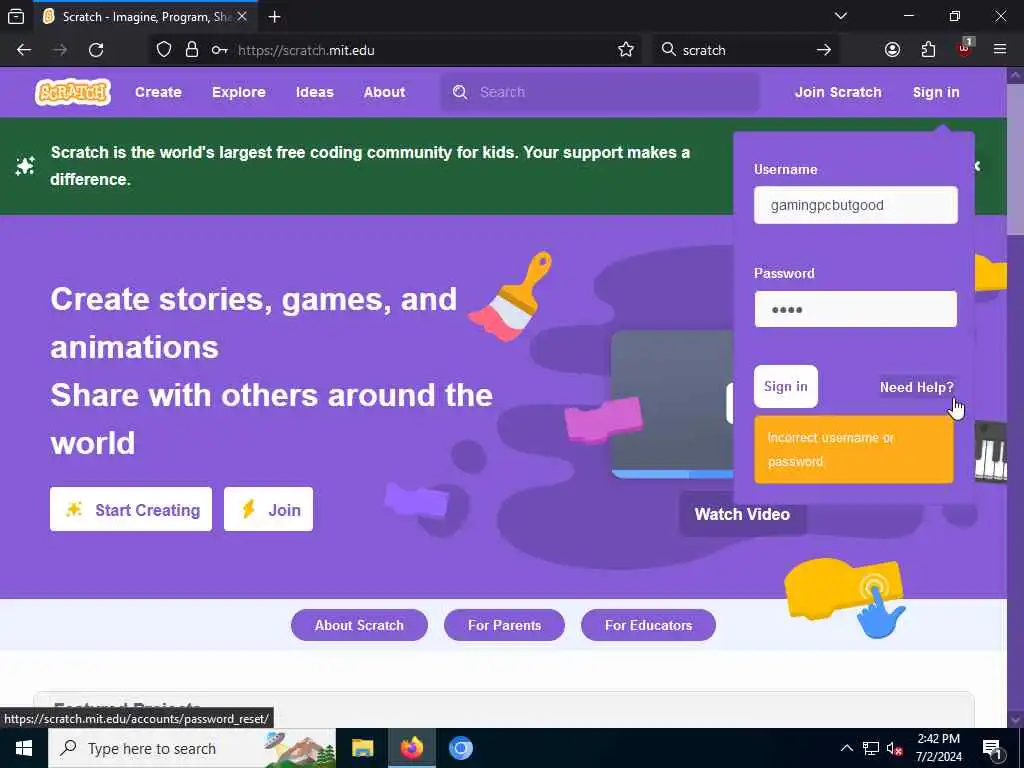Click Firefox icon in the taskbar
This screenshot has width=1024, height=768.
[412, 748]
